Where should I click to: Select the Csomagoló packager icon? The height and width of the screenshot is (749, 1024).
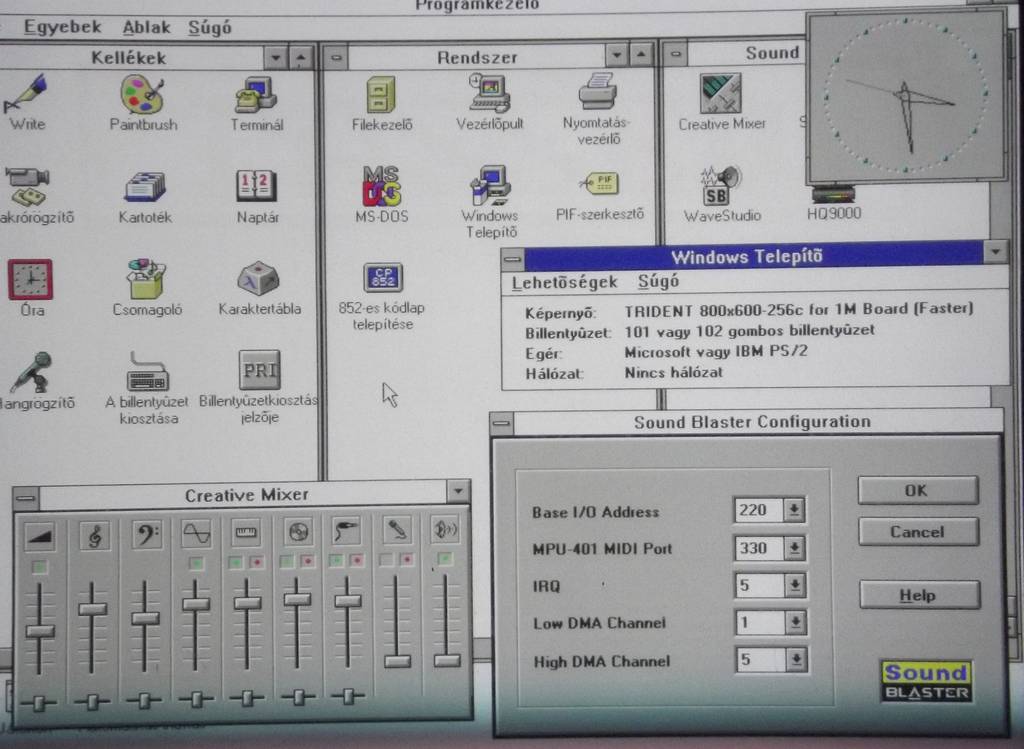pos(146,279)
